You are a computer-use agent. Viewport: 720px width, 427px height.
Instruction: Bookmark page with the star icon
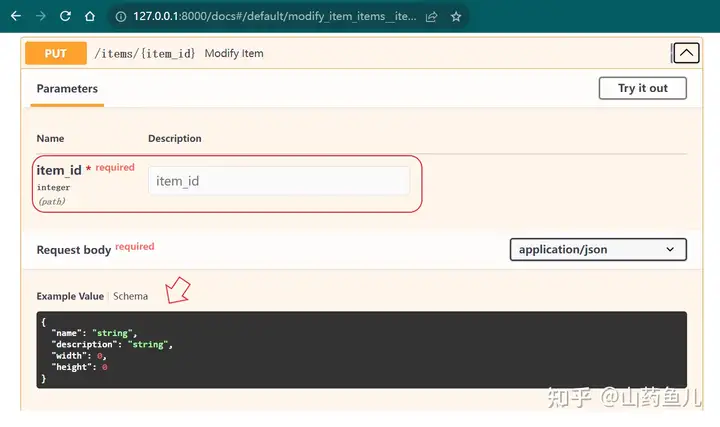[456, 17]
